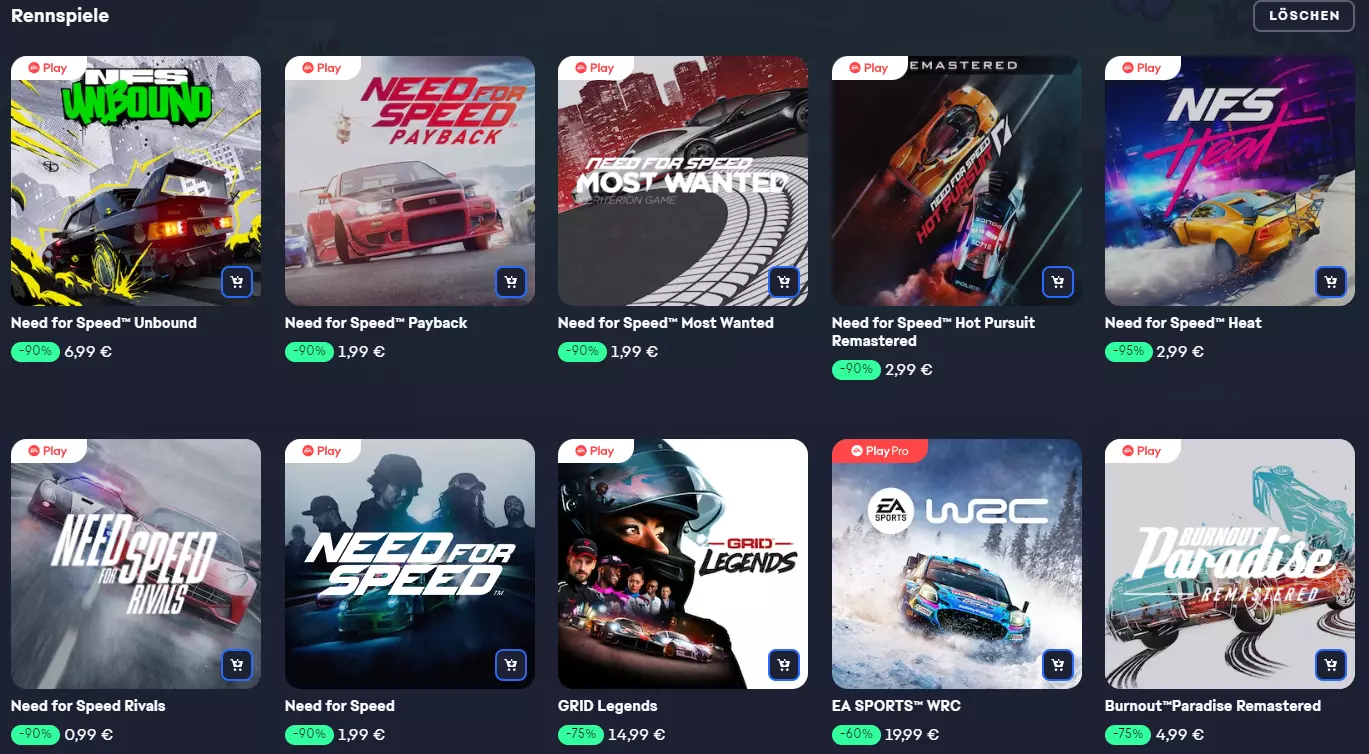The image size is (1369, 754).
Task: Open the GRID Legends cover thumbnail
Action: (x=683, y=564)
